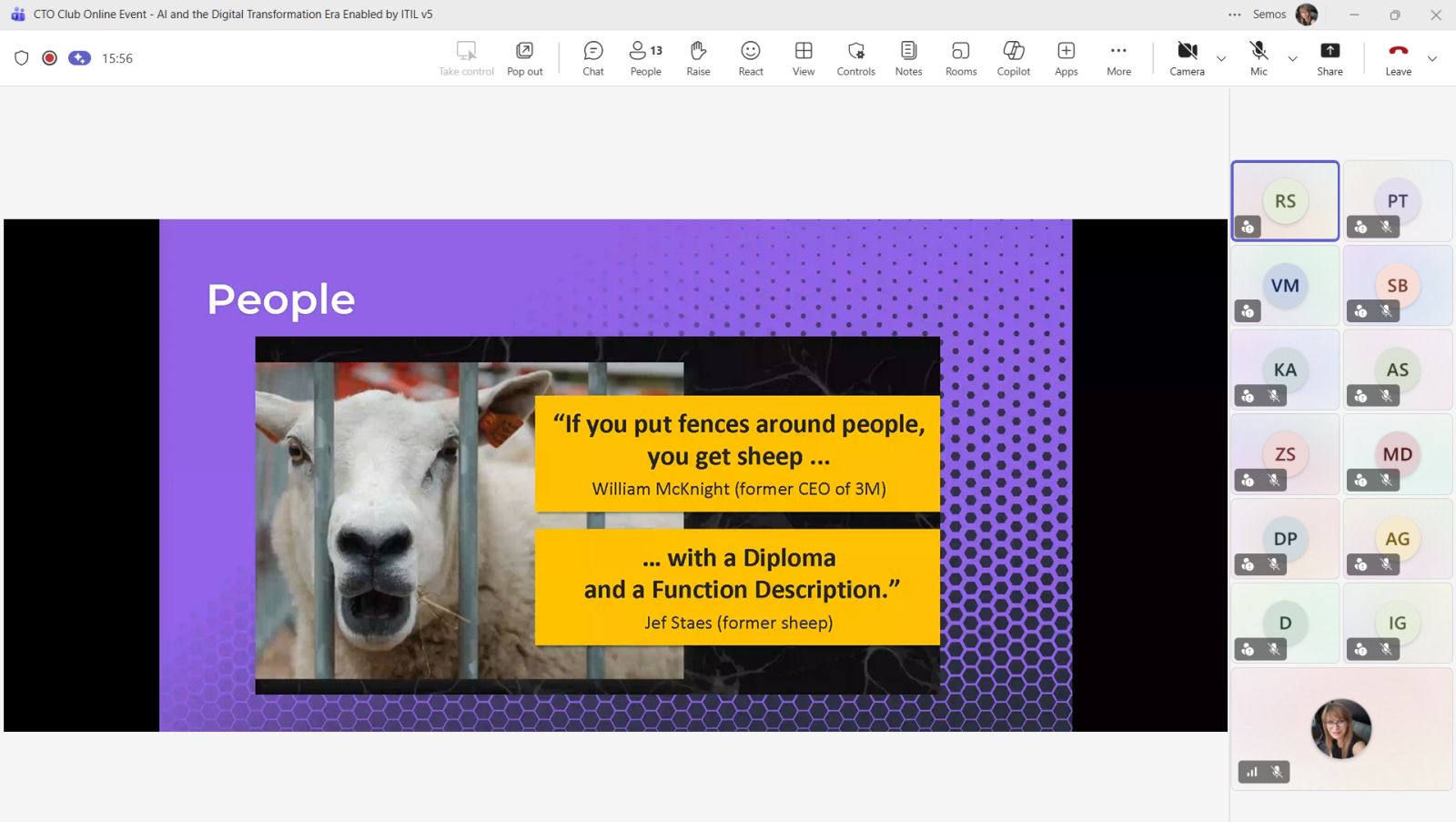Open the Controls menu
Image resolution: width=1456 pixels, height=822 pixels.
coord(855,58)
